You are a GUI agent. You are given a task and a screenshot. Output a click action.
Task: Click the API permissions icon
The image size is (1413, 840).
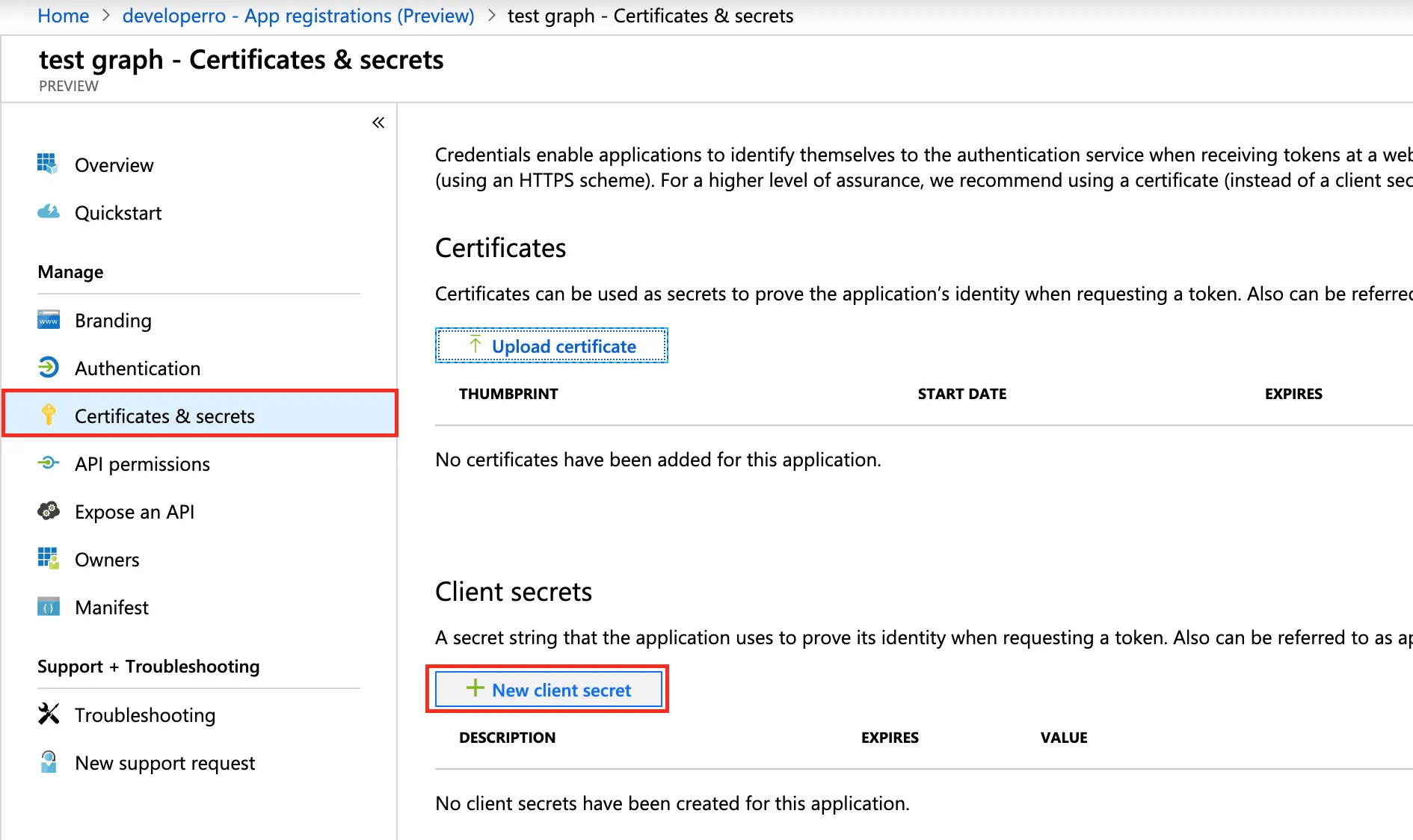click(x=48, y=463)
